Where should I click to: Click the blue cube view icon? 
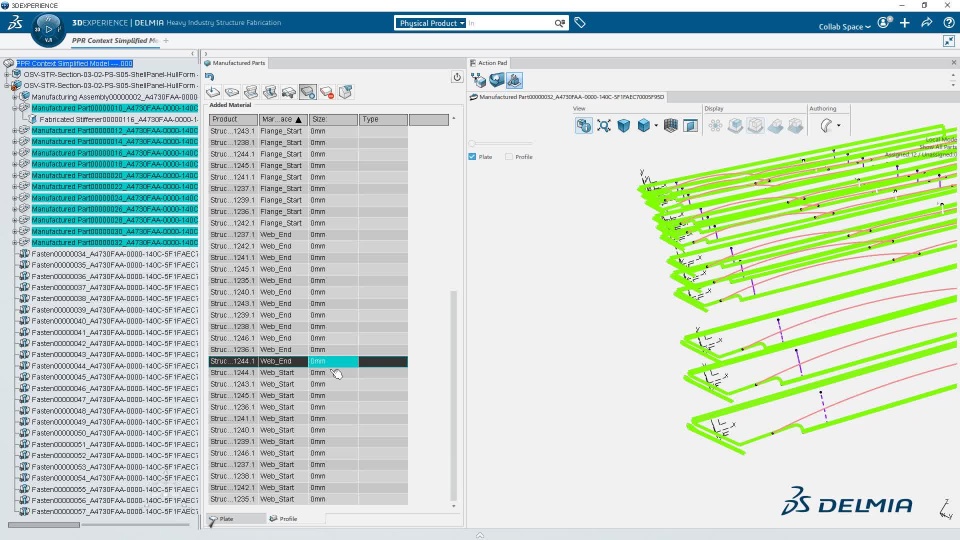pyautogui.click(x=623, y=126)
